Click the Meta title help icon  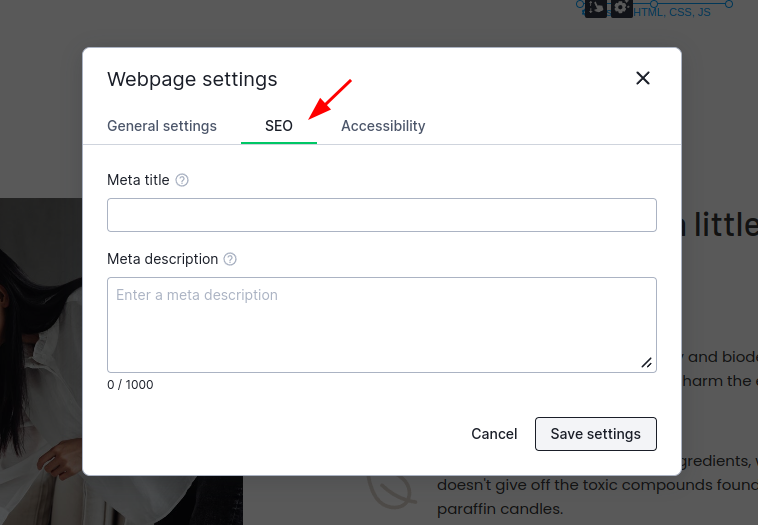point(182,181)
